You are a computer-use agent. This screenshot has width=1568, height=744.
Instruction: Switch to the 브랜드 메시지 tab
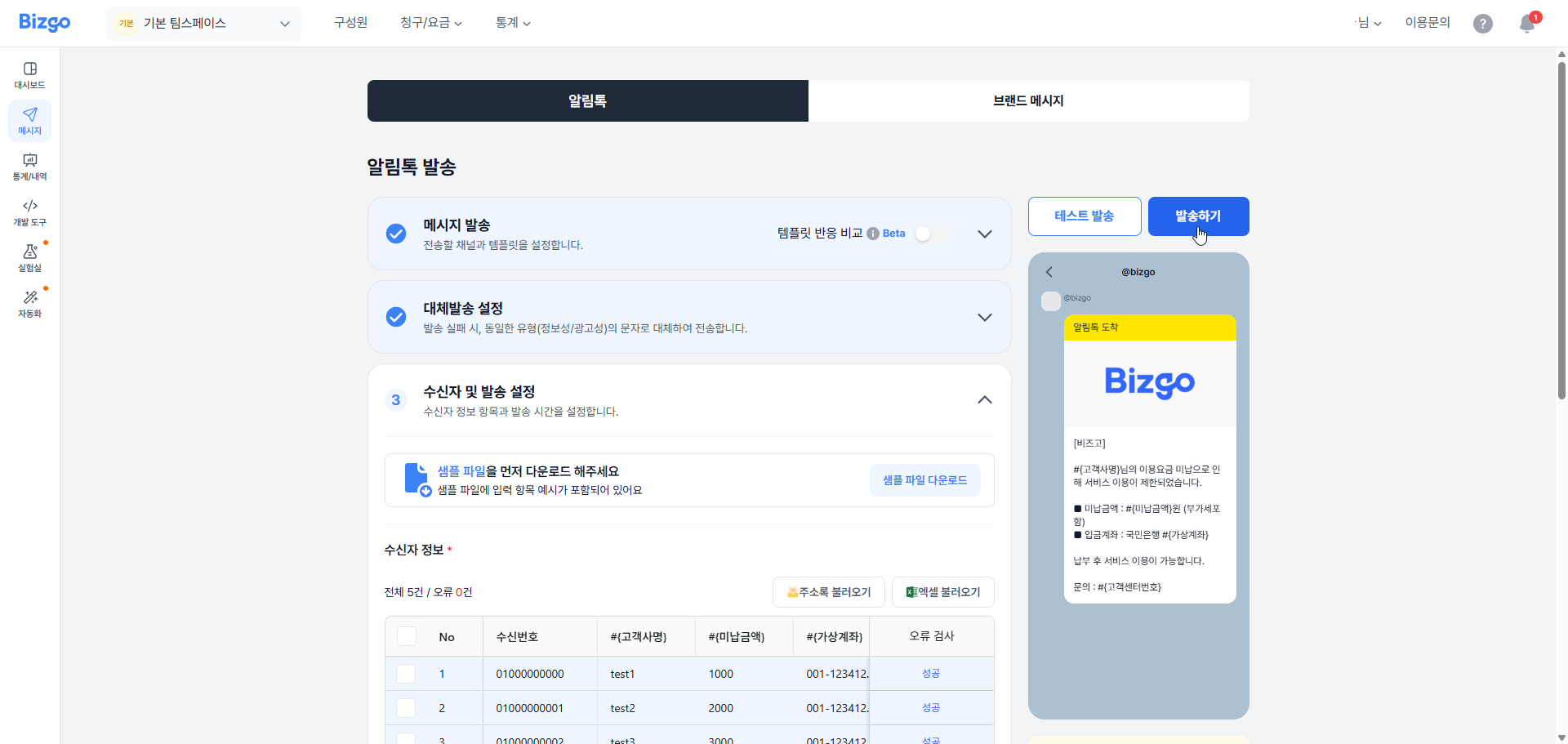pyautogui.click(x=1027, y=100)
